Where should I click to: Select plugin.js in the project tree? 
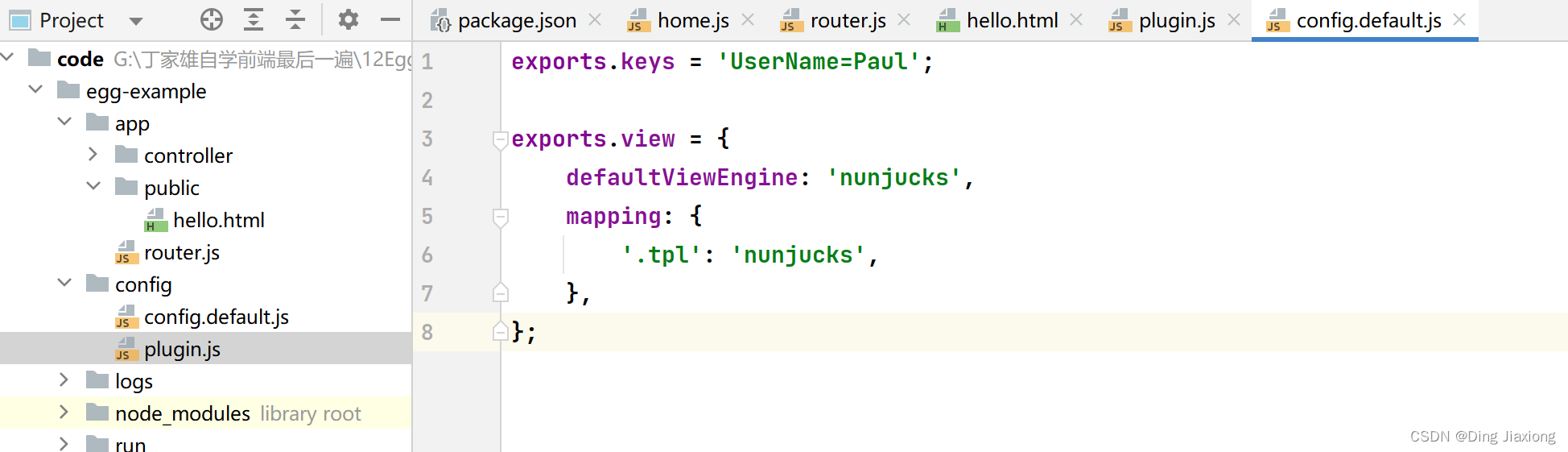[206, 348]
